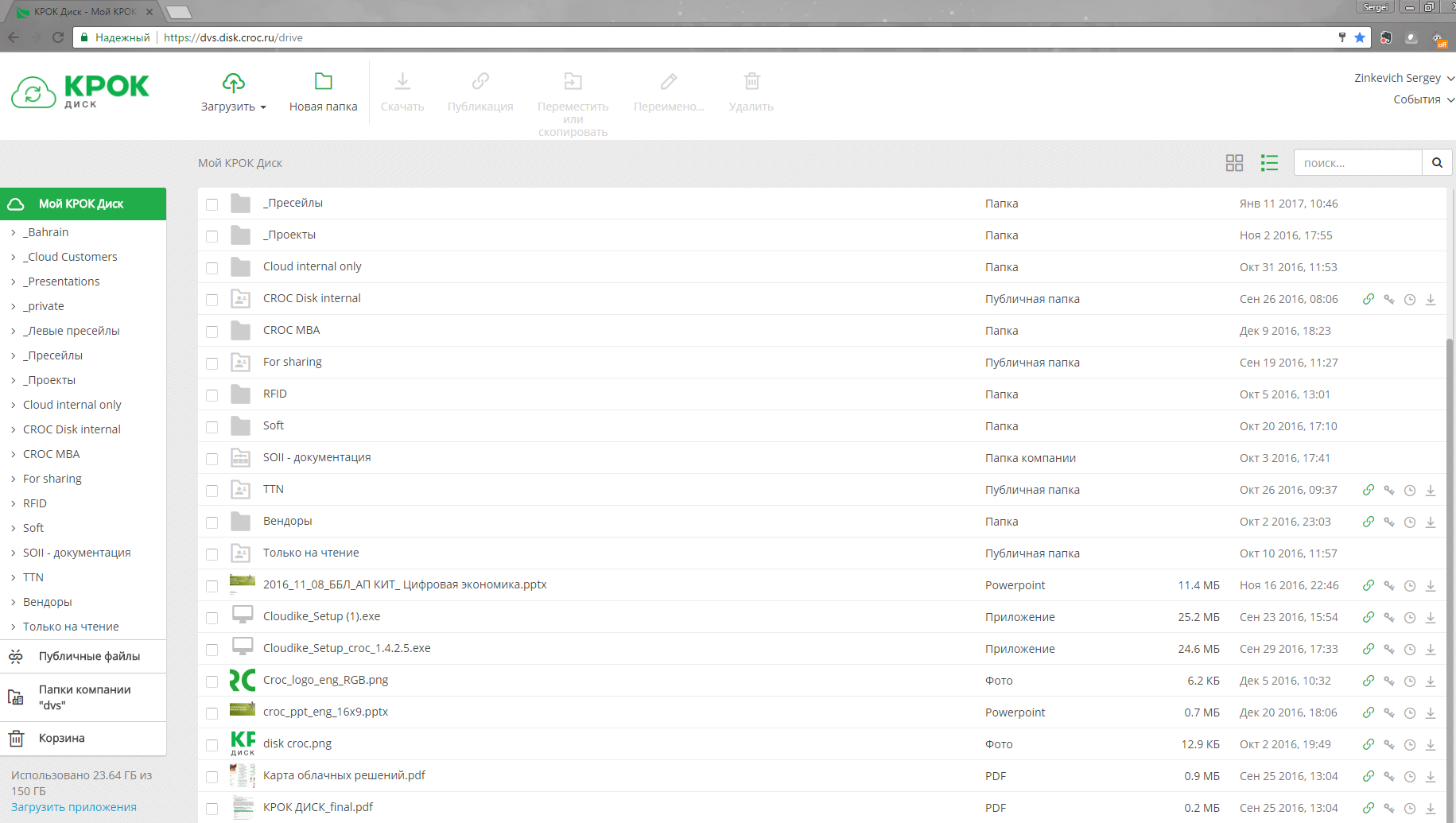Open key icon for Карта облачных решений.pdf
Screen dimensions: 1456x823
tap(1389, 777)
